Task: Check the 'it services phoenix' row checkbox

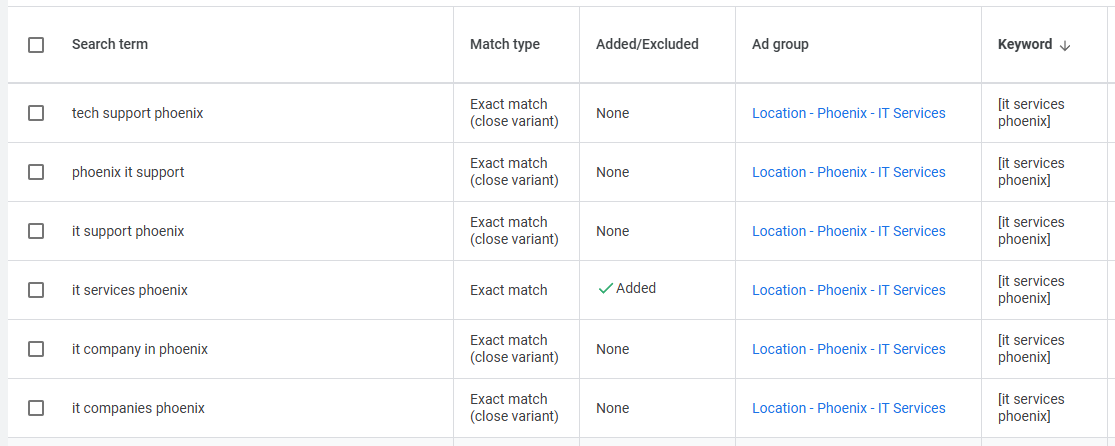Action: coord(36,290)
